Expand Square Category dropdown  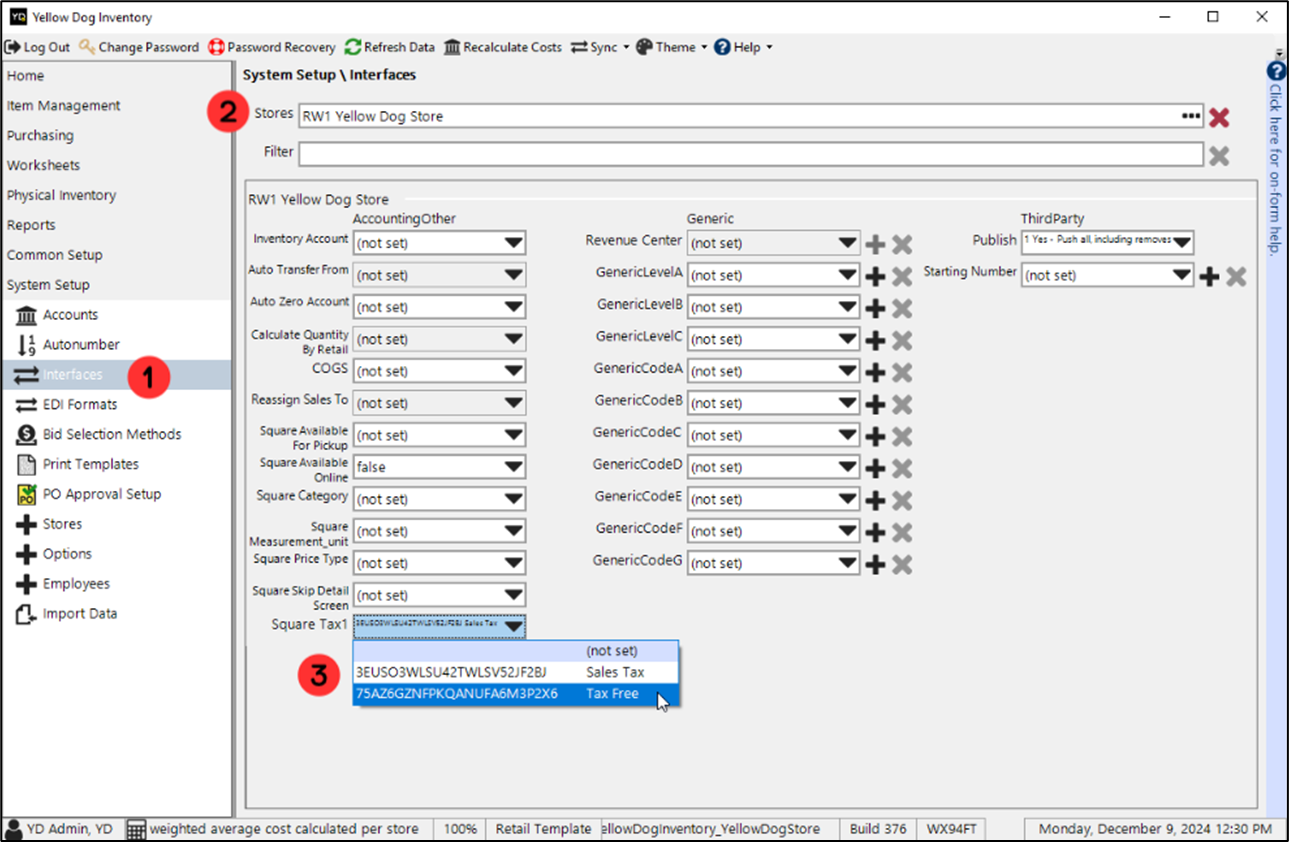[514, 499]
